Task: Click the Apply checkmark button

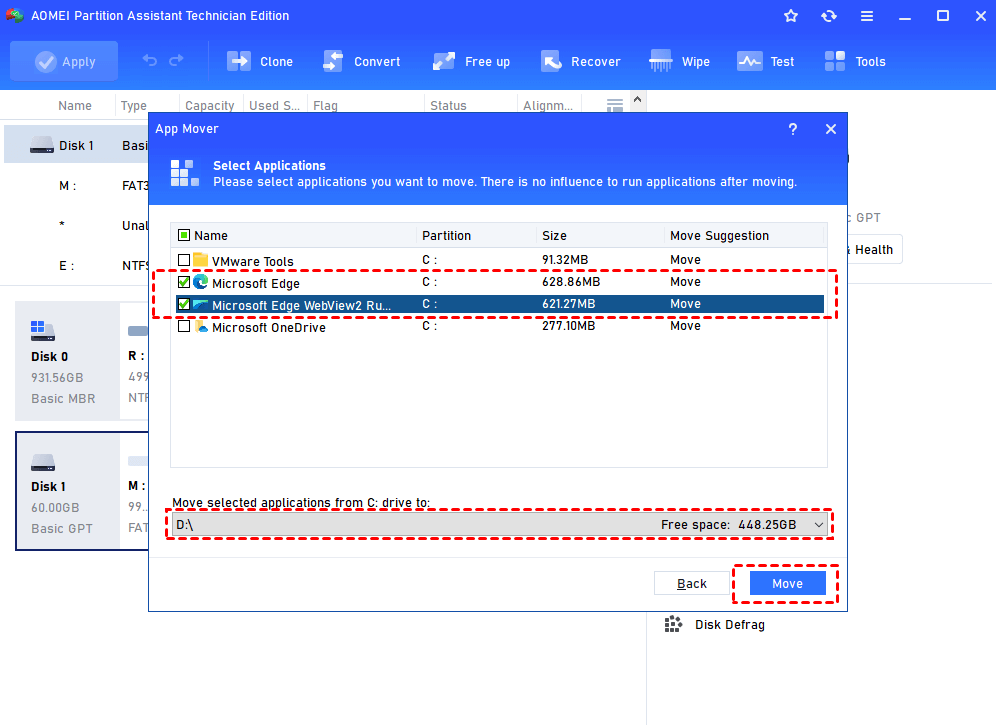Action: pyautogui.click(x=64, y=61)
